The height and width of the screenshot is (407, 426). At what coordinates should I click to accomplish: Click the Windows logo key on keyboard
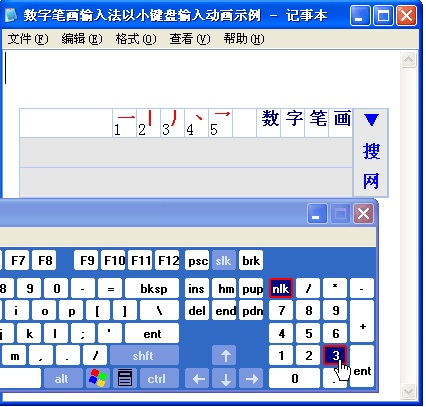pos(98,378)
